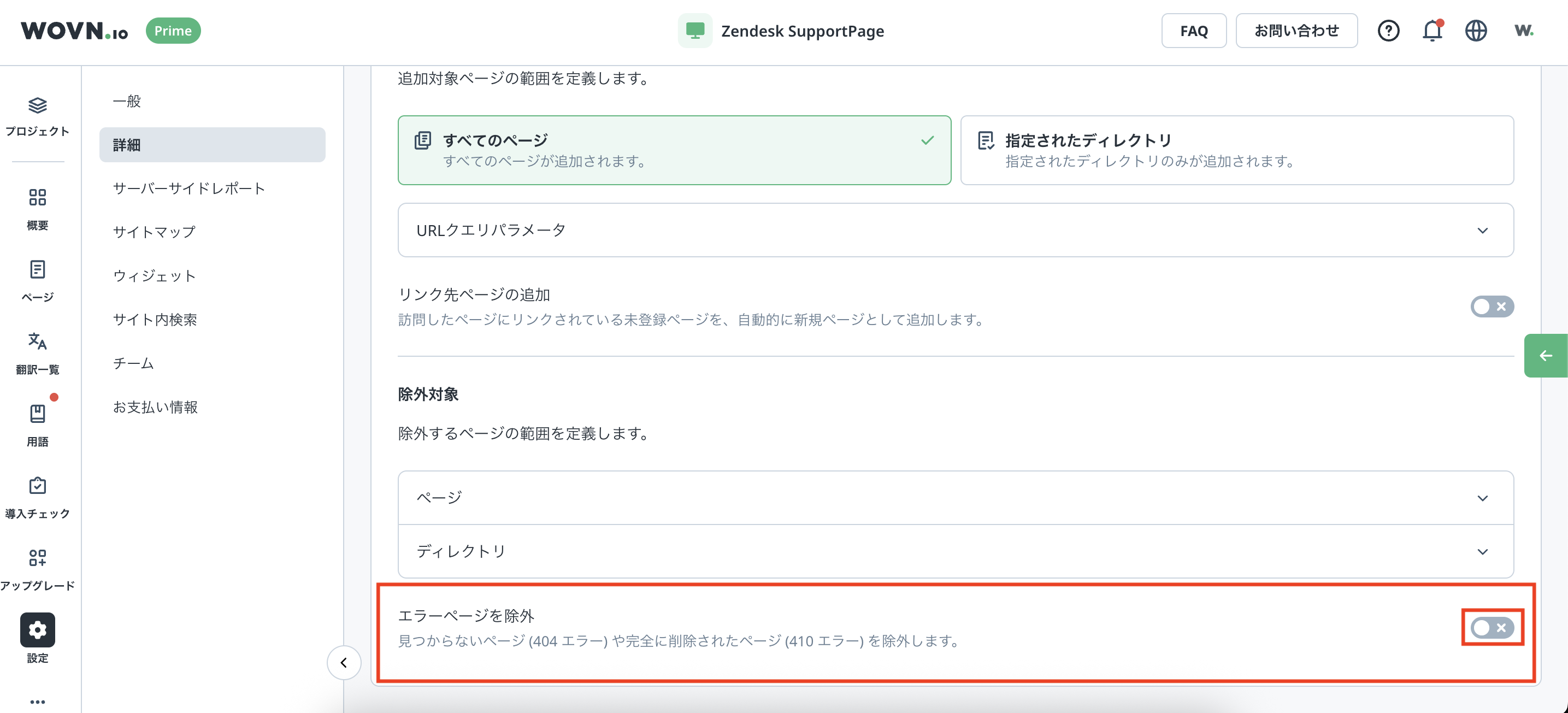1568x713 pixels.
Task: Enable リンク先ページの追加 toggle
Action: tap(1492, 307)
